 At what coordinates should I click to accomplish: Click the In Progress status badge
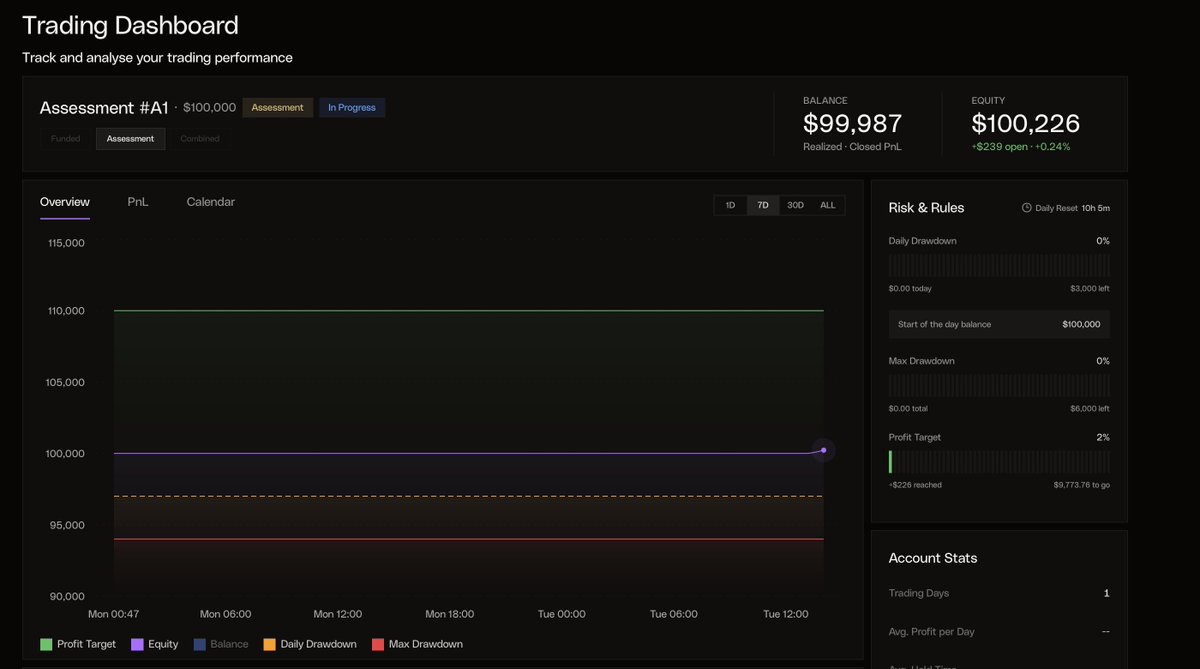tap(352, 107)
